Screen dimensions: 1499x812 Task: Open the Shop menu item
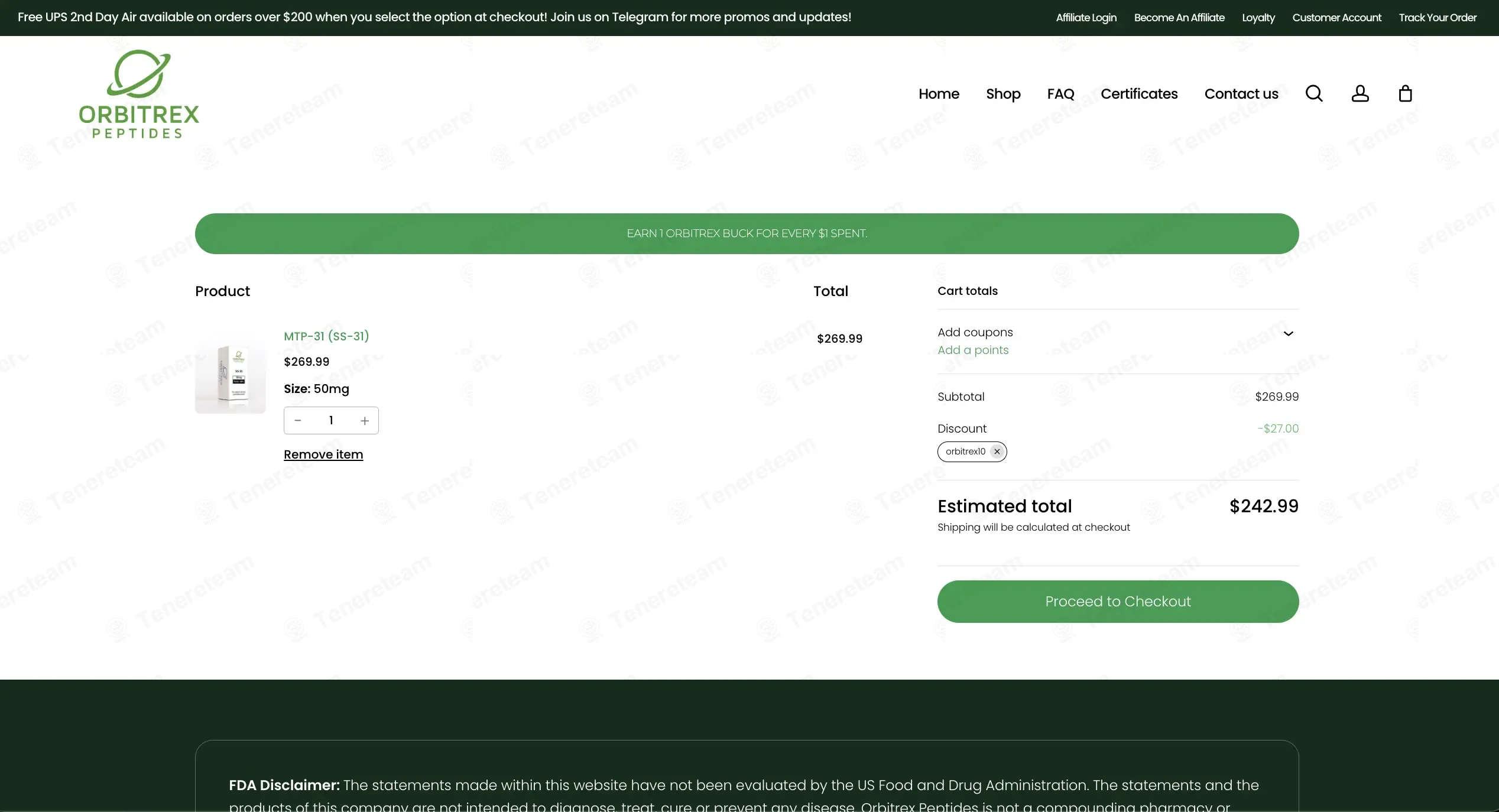click(x=1003, y=94)
